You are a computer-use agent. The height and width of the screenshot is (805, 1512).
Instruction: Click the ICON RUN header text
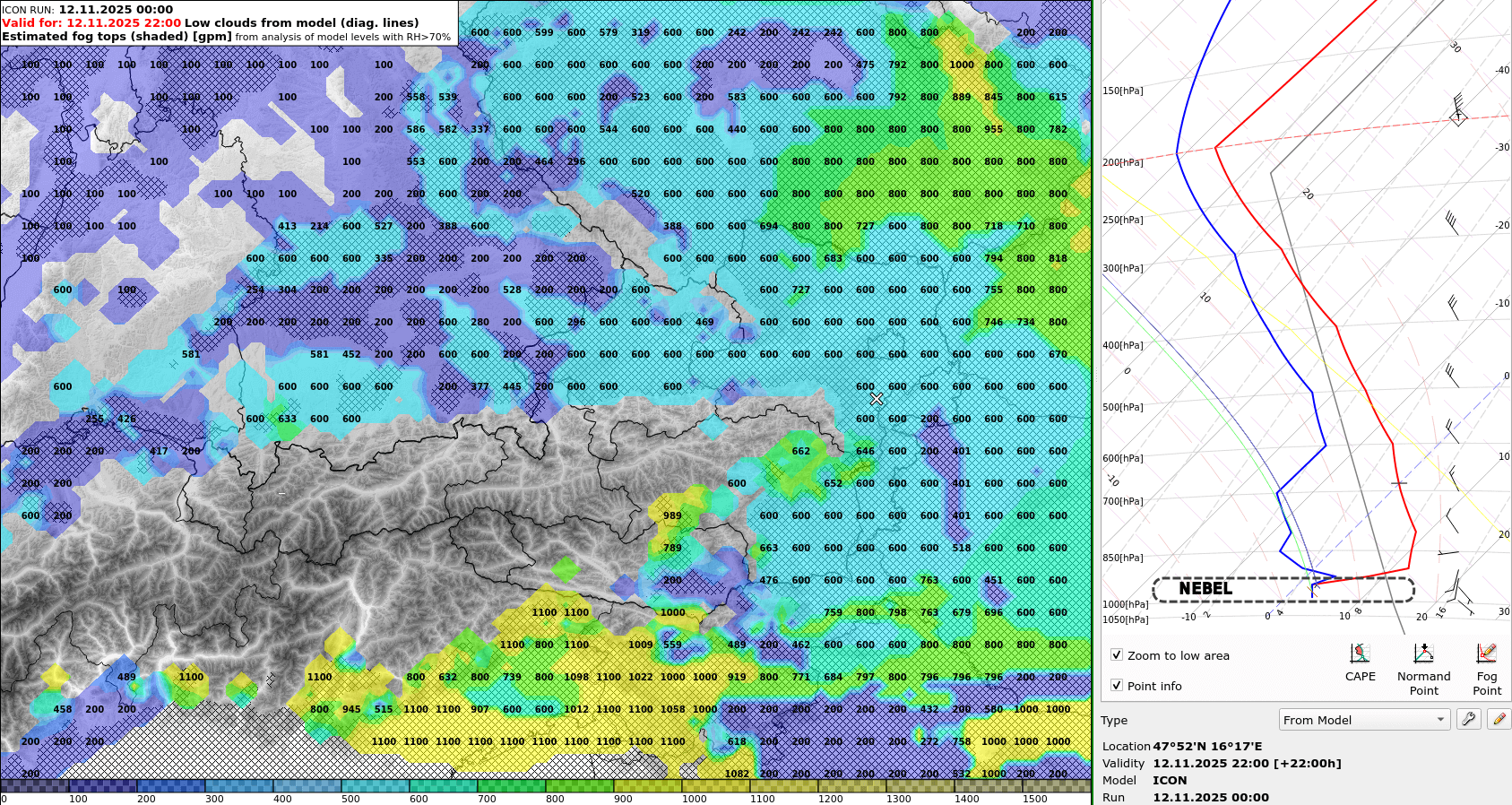tap(87, 9)
